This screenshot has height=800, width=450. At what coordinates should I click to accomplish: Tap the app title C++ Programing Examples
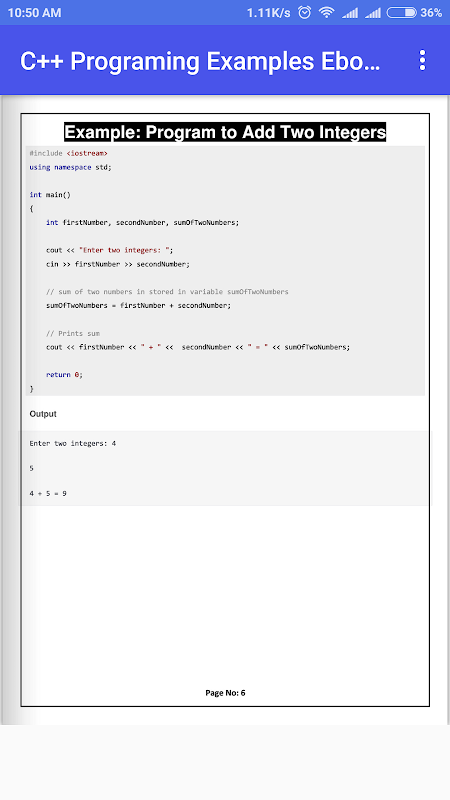point(200,61)
